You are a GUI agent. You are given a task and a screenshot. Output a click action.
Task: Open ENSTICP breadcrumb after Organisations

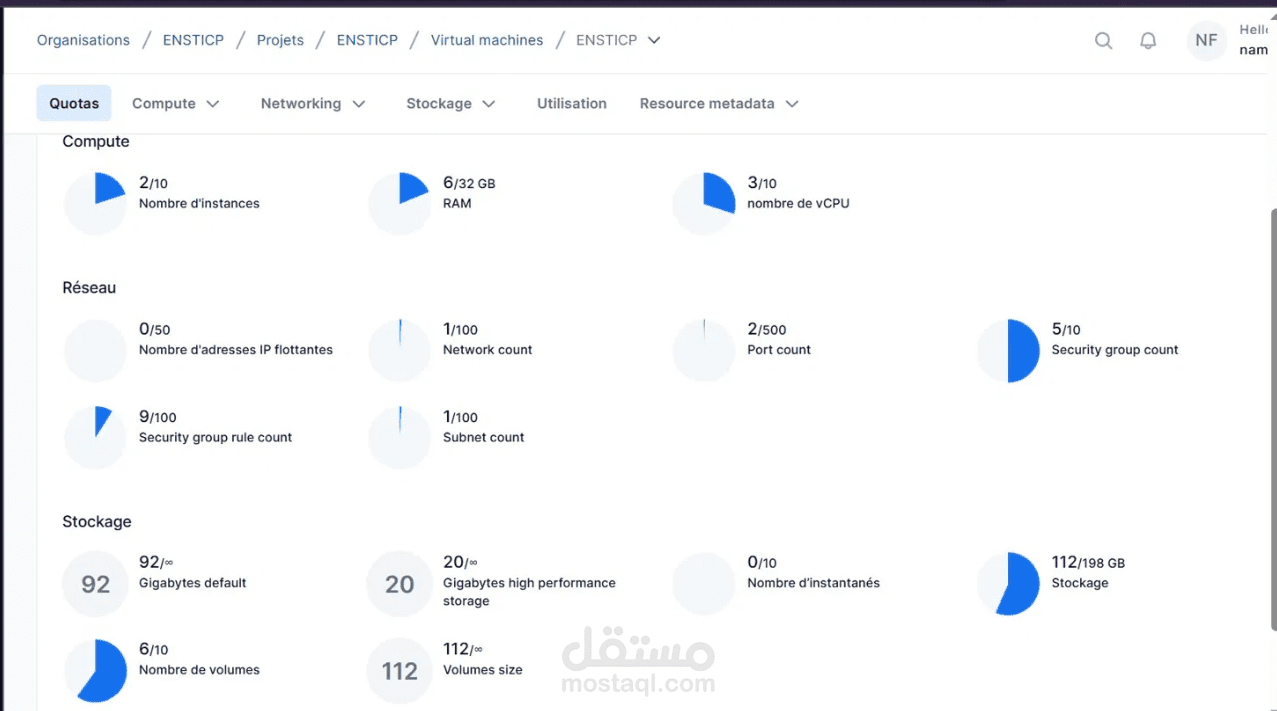(193, 41)
